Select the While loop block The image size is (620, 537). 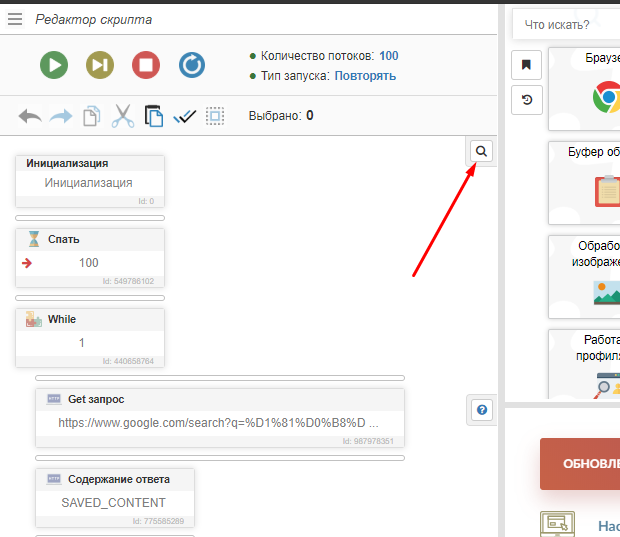point(90,337)
